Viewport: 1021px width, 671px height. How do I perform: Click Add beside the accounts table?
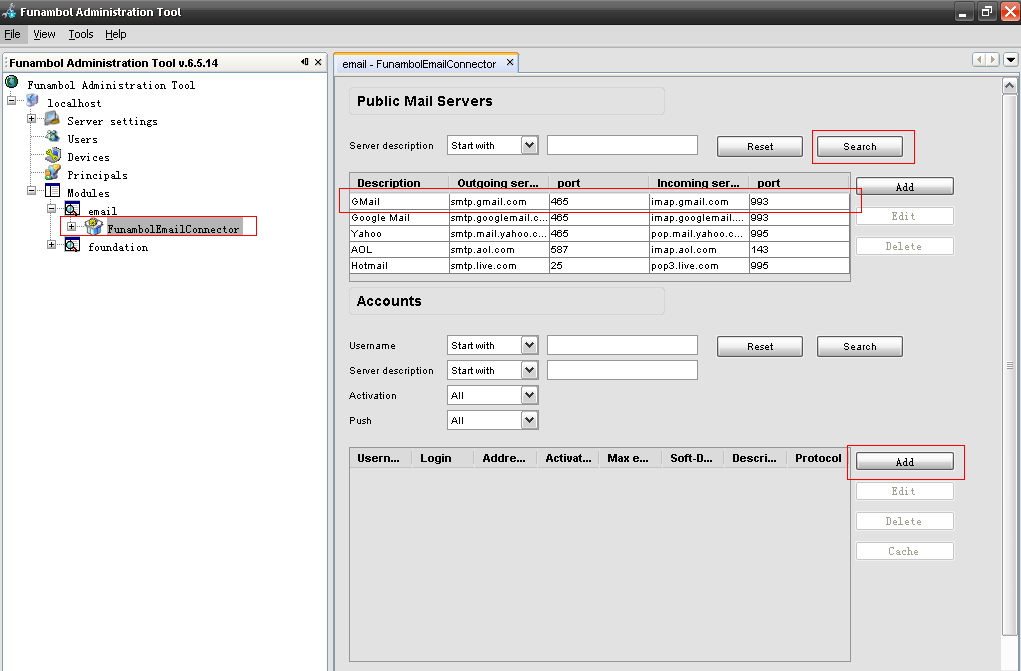[x=904, y=462]
